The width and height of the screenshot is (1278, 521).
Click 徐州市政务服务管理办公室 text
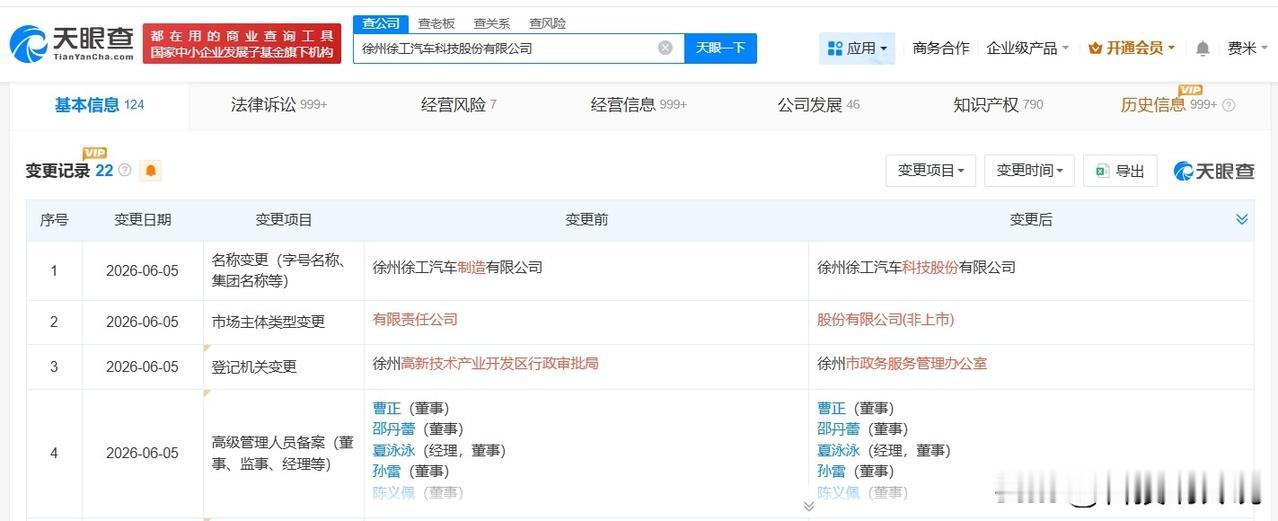point(902,363)
